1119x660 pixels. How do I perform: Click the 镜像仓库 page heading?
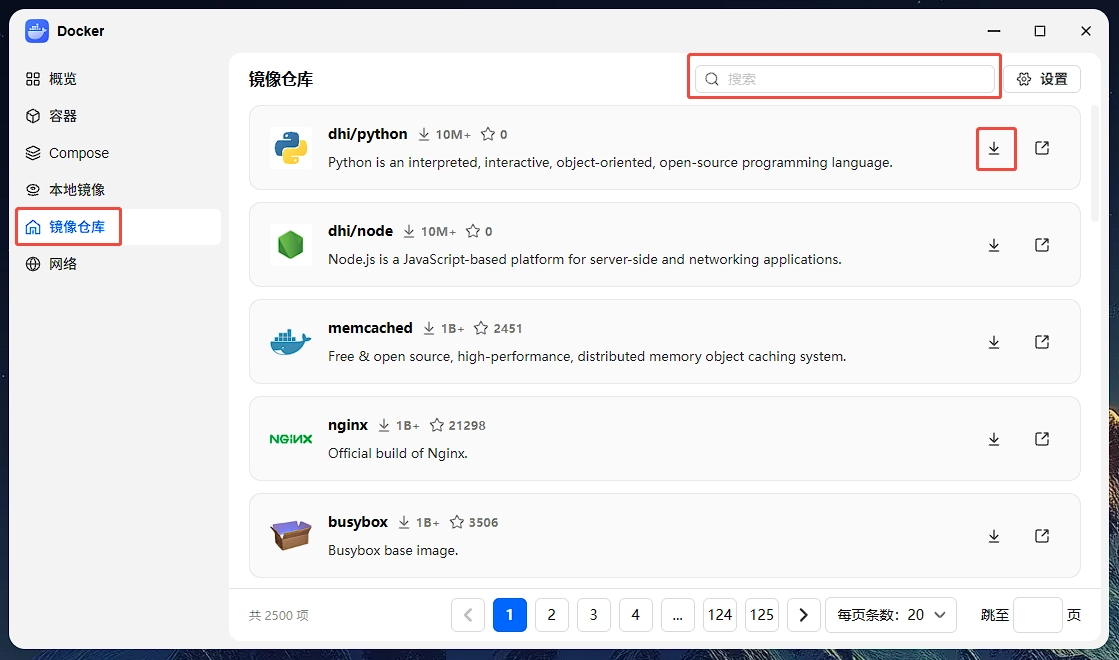tap(281, 79)
